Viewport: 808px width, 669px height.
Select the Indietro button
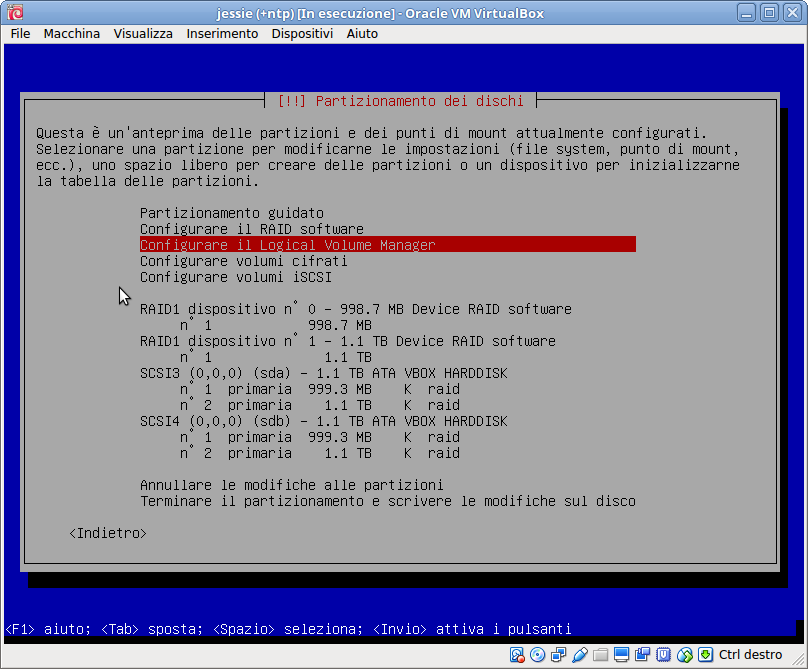coord(108,533)
